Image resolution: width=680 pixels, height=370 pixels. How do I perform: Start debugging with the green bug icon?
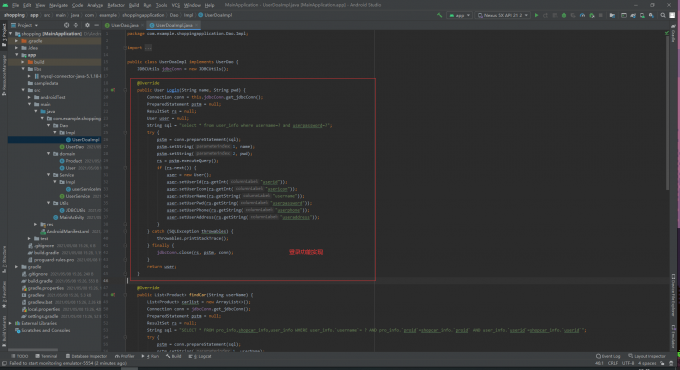click(564, 15)
